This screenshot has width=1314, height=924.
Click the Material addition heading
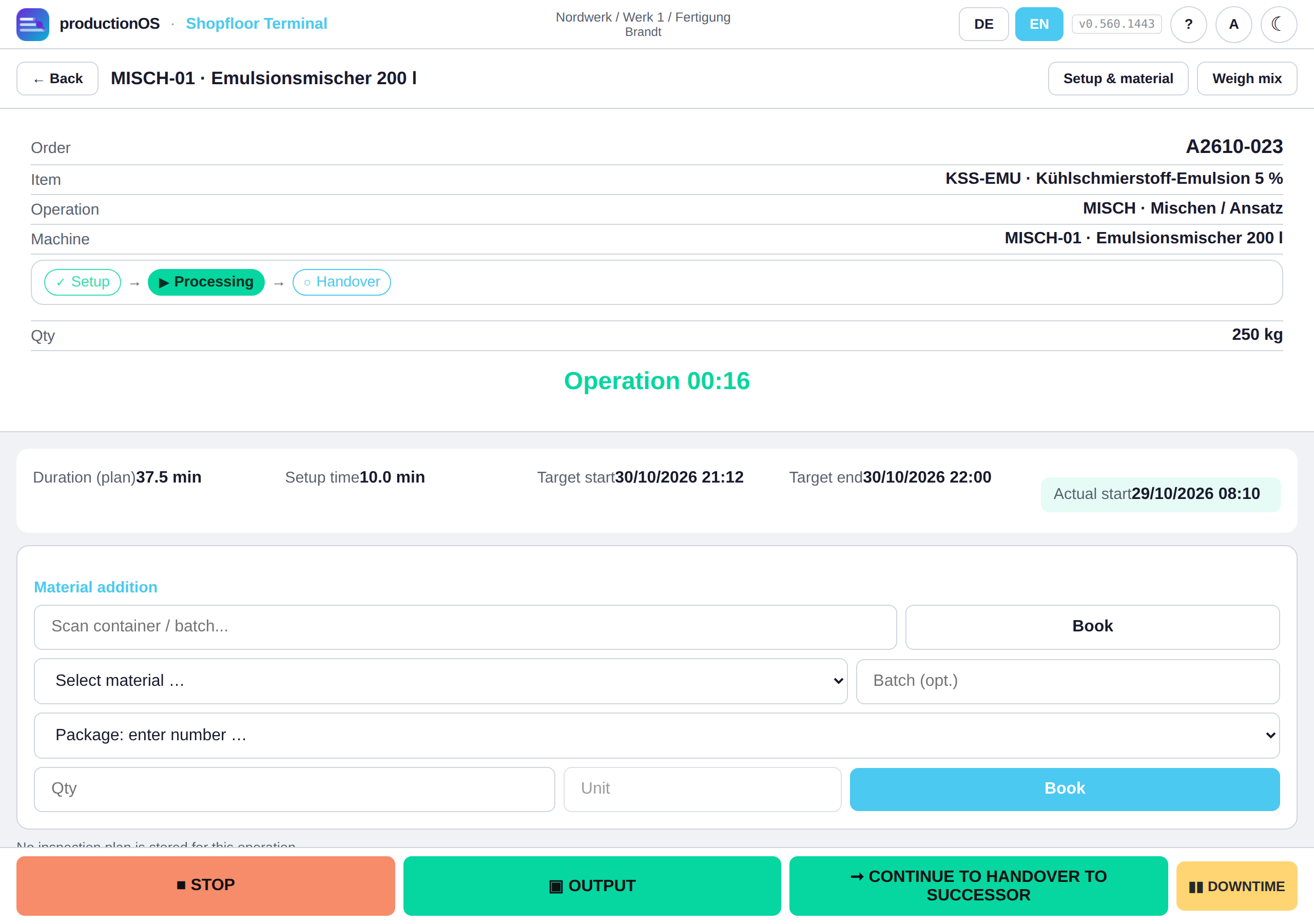(95, 587)
